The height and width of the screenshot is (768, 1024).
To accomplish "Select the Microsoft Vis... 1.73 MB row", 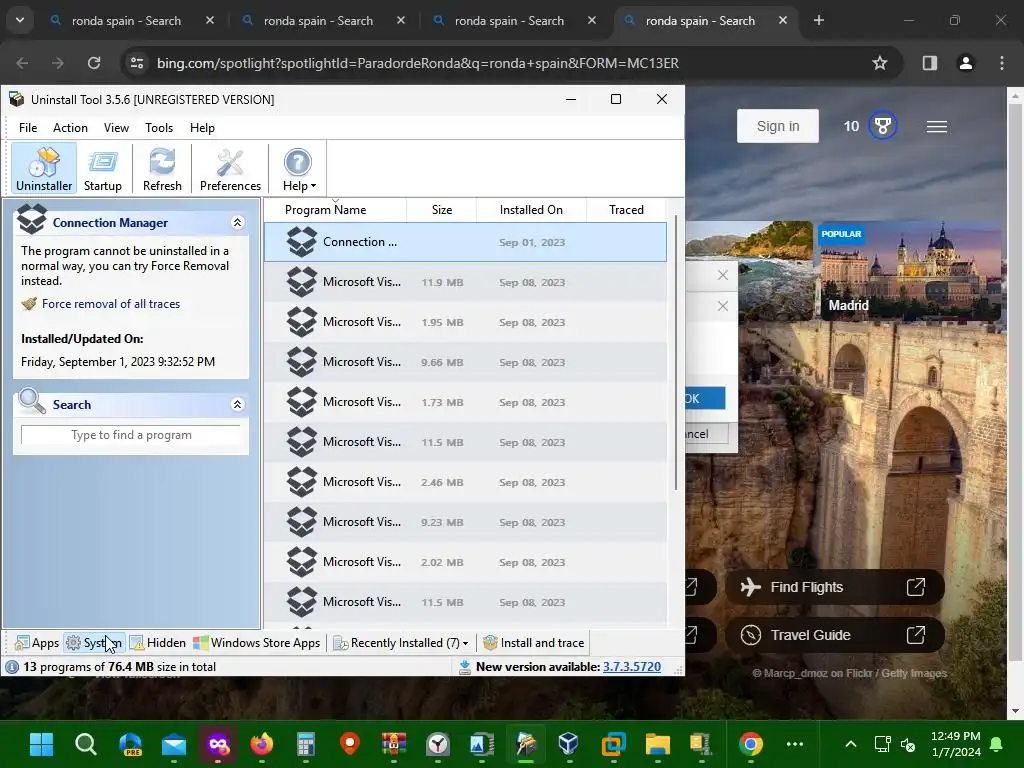I will tap(465, 402).
